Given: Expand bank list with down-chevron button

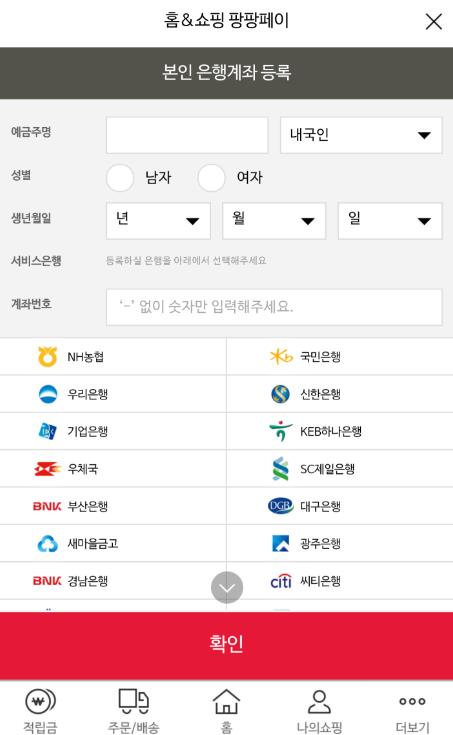Looking at the screenshot, I should (227, 587).
